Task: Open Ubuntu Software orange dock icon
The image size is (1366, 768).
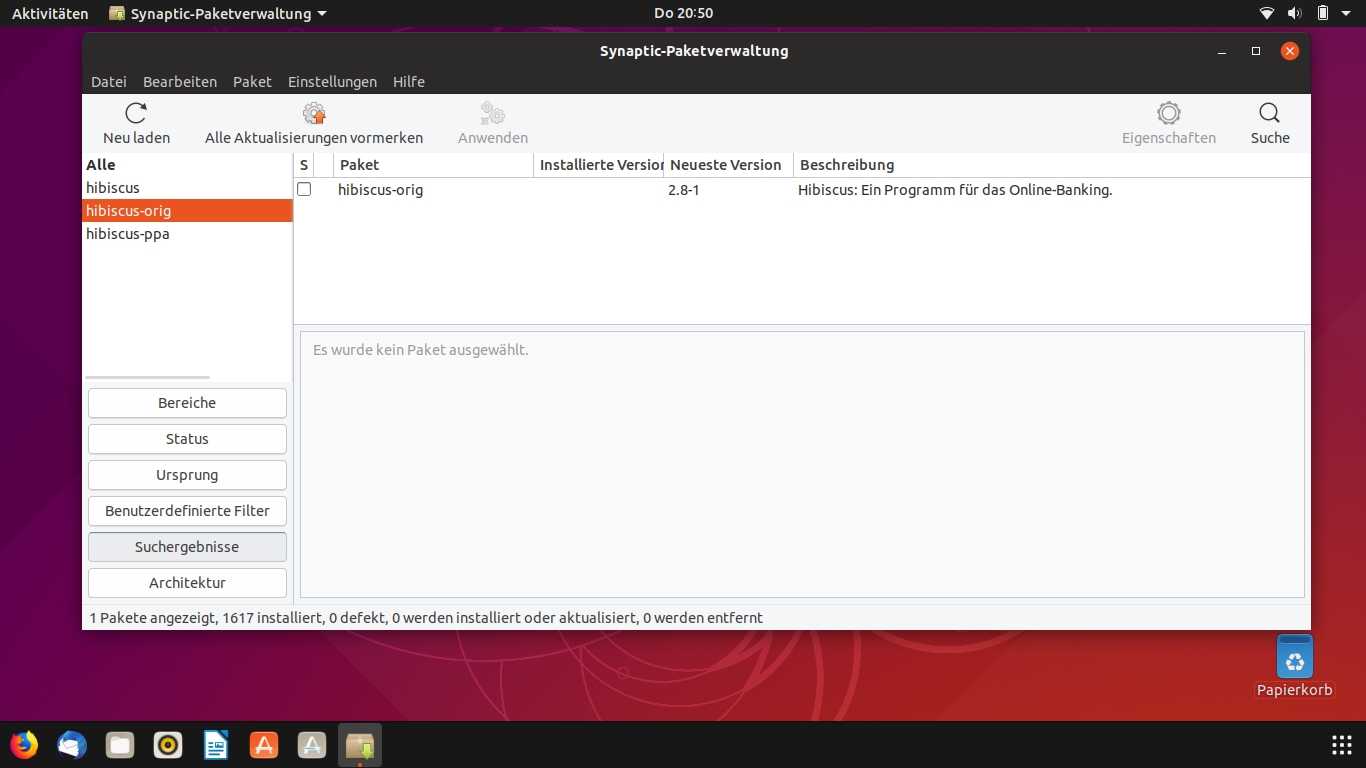Action: [x=264, y=745]
